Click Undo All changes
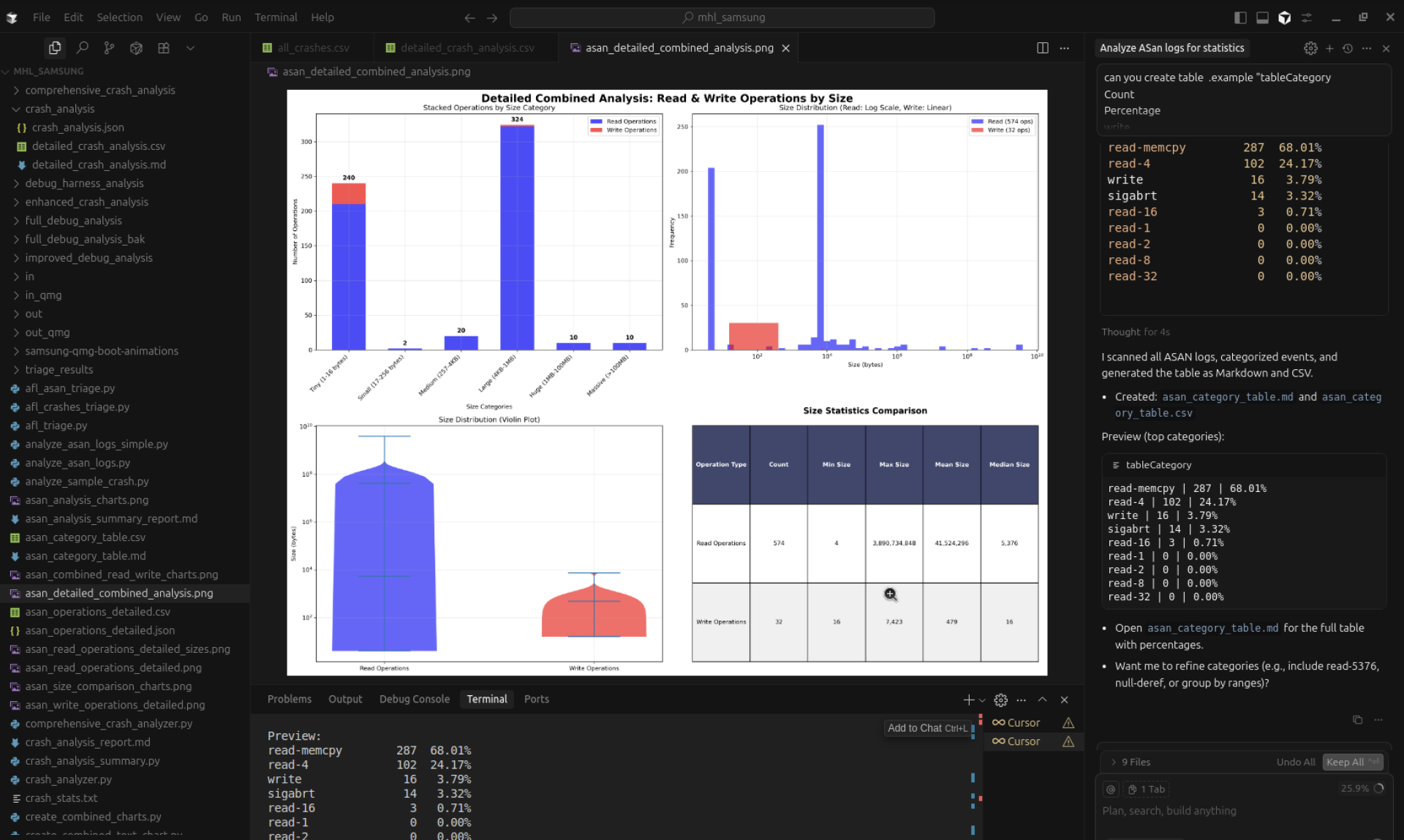This screenshot has width=1404, height=840. click(x=1296, y=762)
